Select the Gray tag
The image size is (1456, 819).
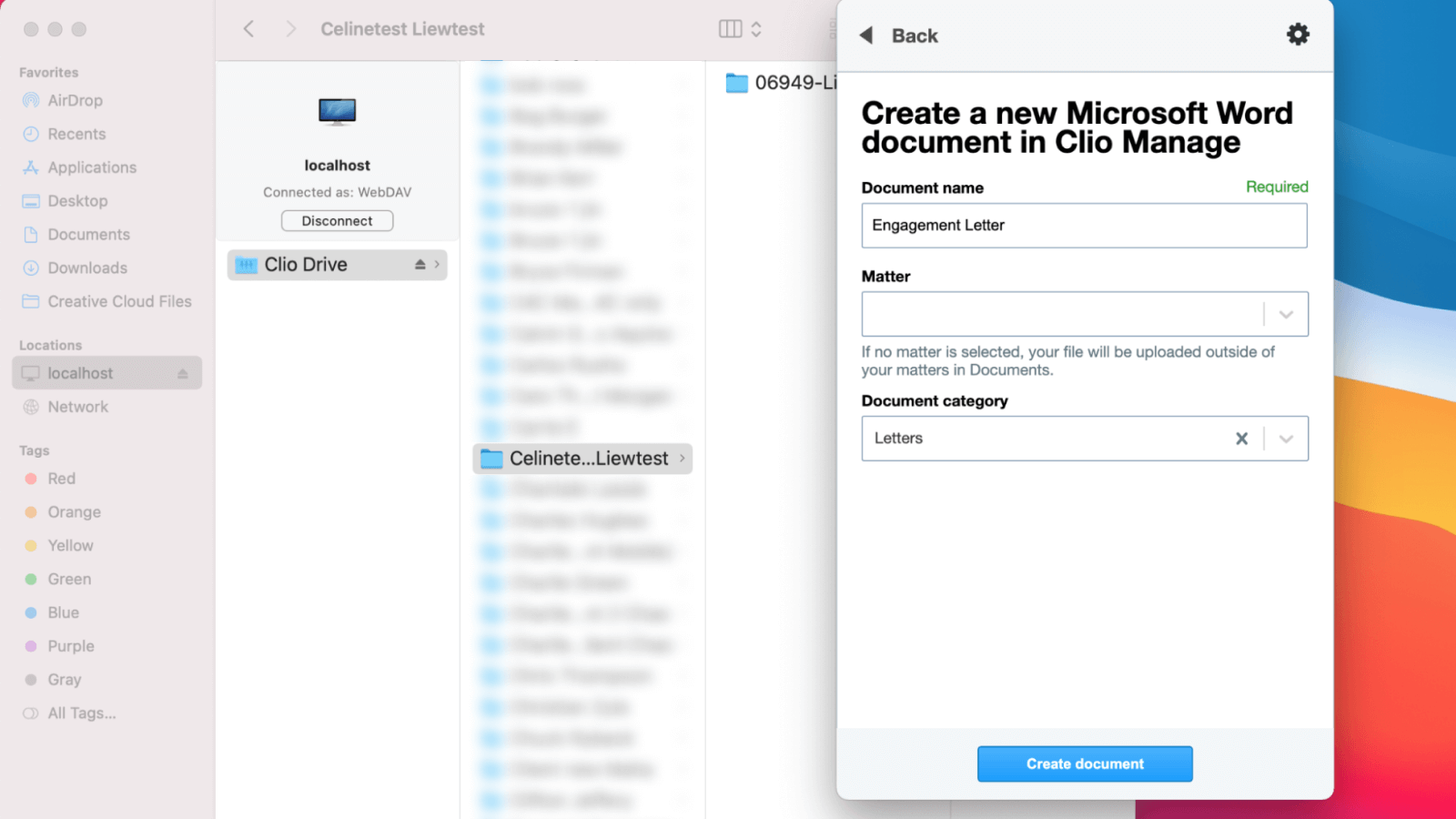point(64,680)
